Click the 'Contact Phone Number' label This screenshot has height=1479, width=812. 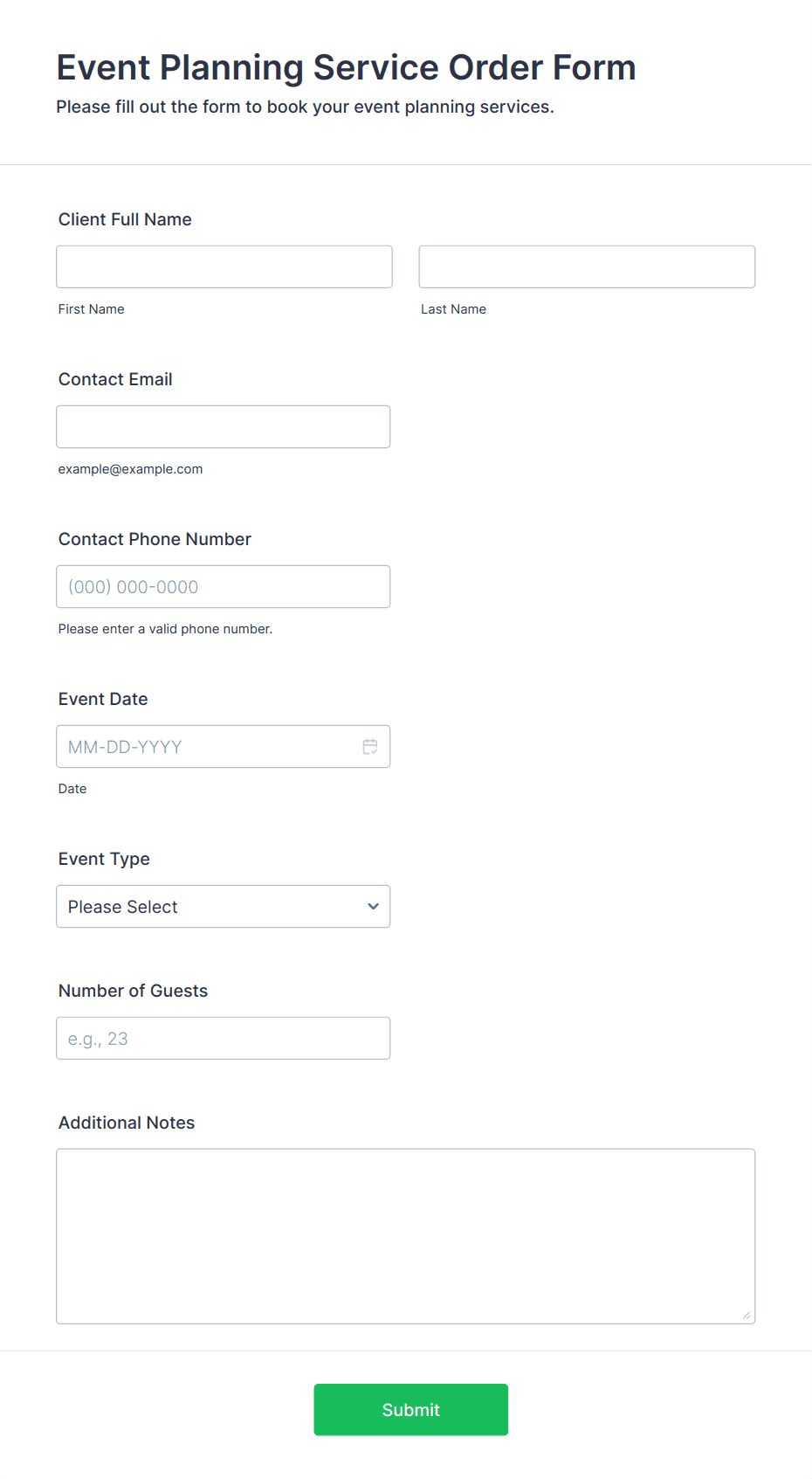(x=155, y=539)
